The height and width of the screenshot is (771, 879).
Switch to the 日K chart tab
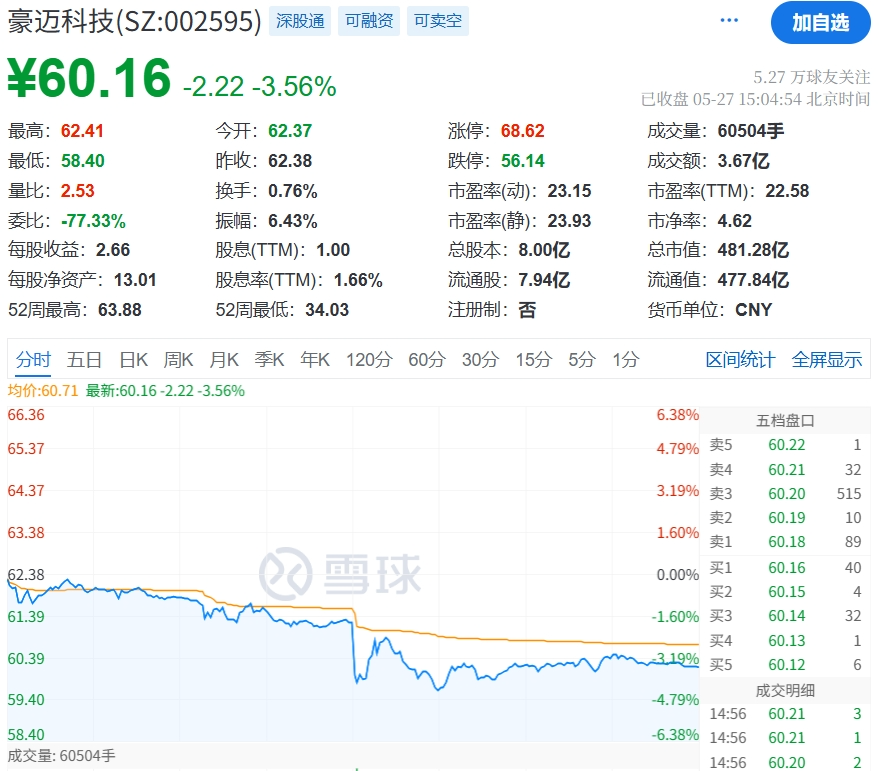point(133,360)
